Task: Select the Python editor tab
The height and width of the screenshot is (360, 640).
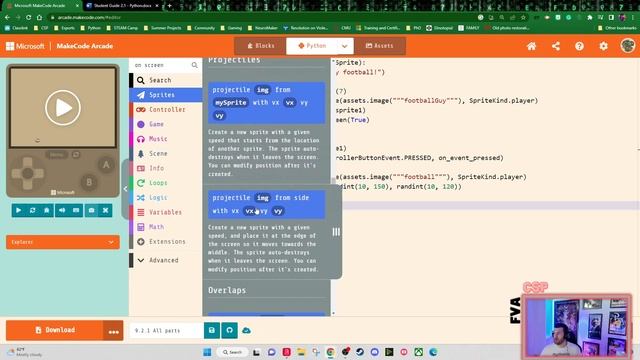Action: 312,46
